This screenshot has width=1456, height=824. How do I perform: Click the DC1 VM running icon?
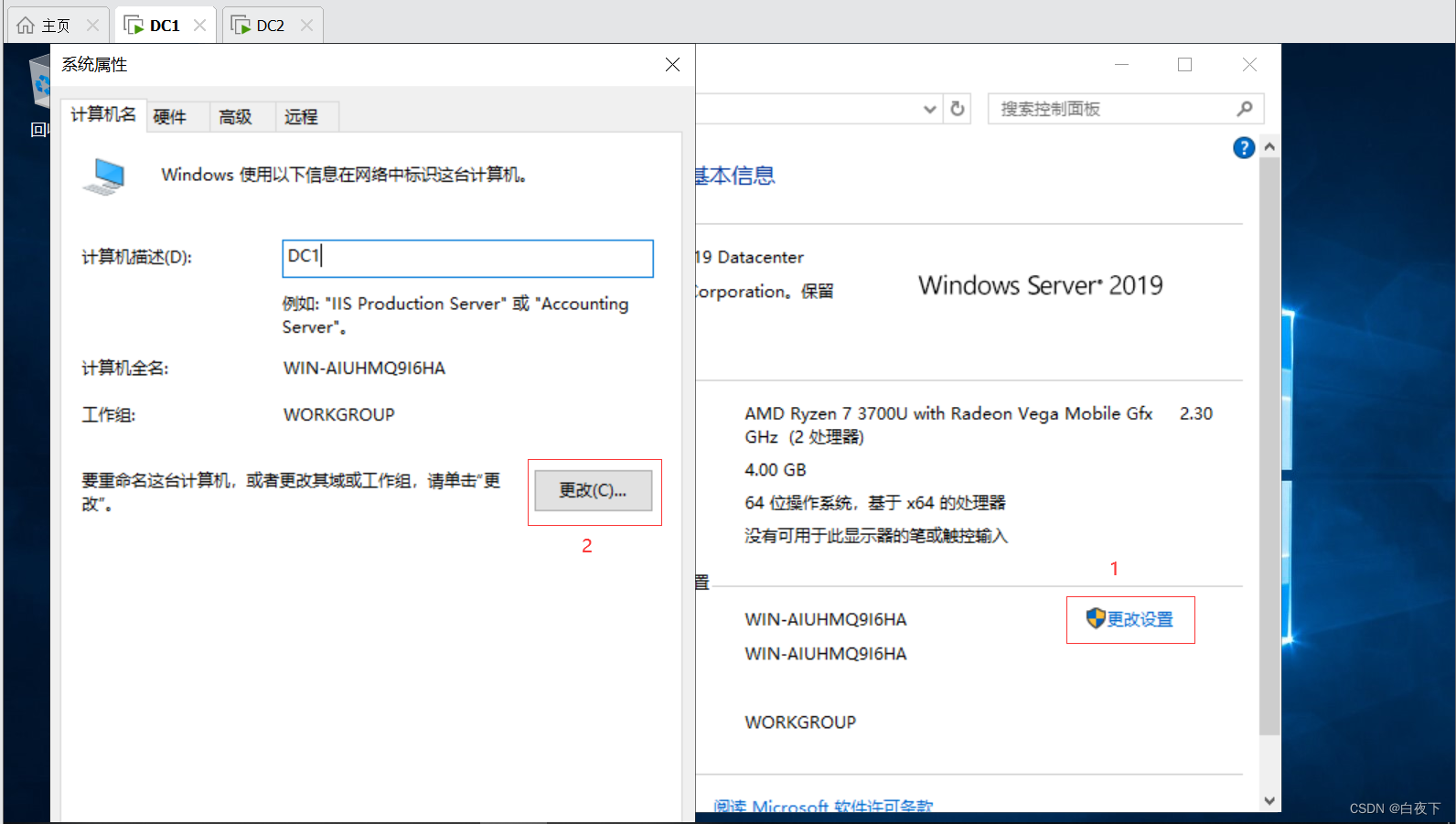134,25
